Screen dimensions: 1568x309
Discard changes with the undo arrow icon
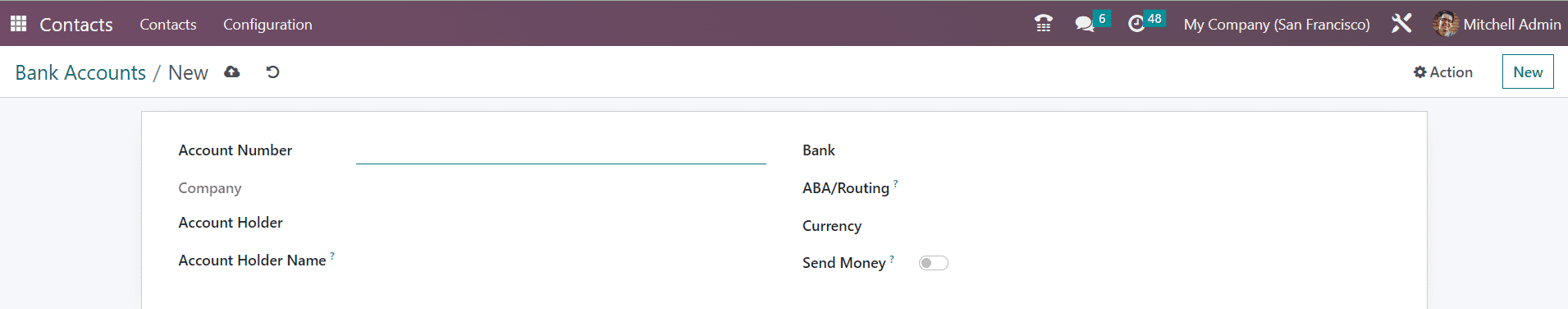pyautogui.click(x=273, y=72)
